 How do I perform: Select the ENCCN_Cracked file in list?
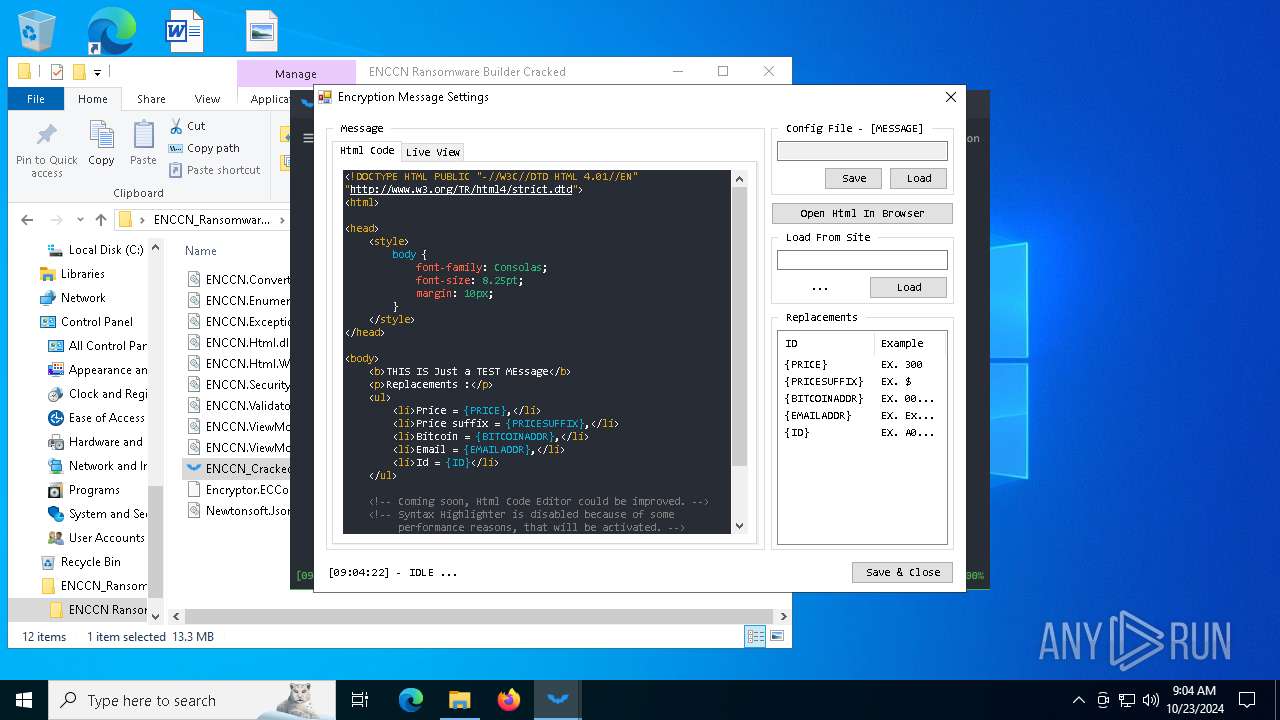tap(239, 468)
